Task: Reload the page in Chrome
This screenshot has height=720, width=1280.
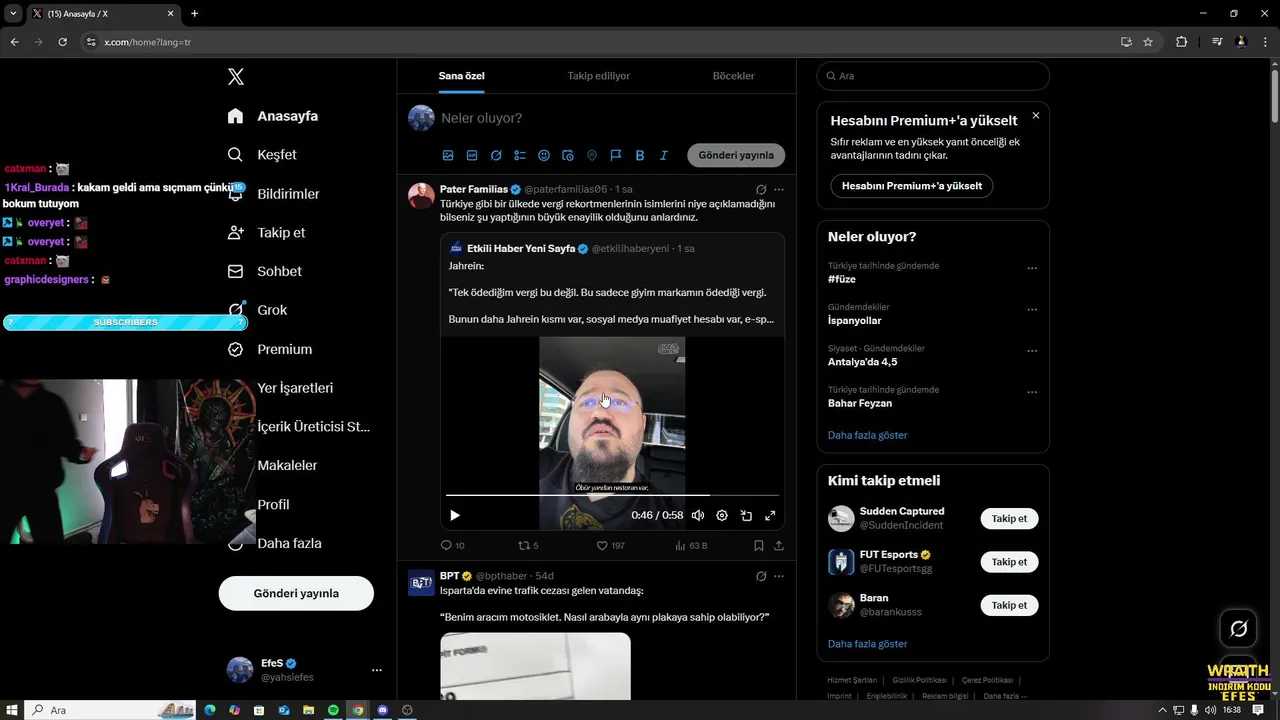Action: [x=63, y=42]
